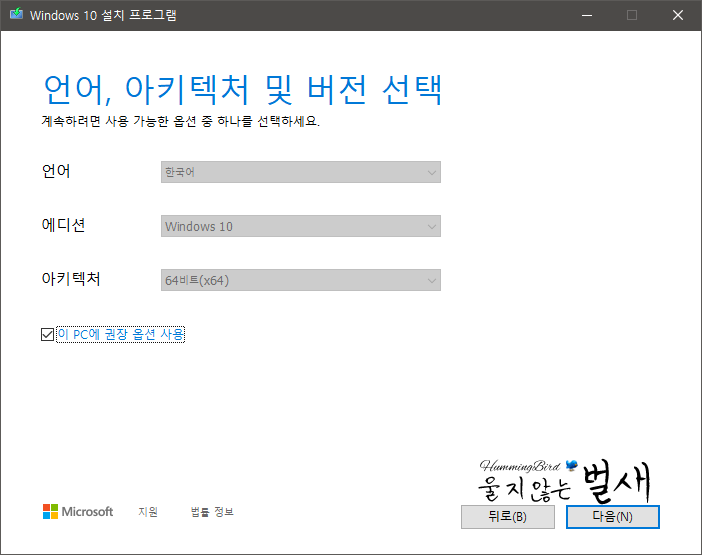The image size is (702, 555).
Task: Click the disabled maximize button
Action: coord(632,15)
